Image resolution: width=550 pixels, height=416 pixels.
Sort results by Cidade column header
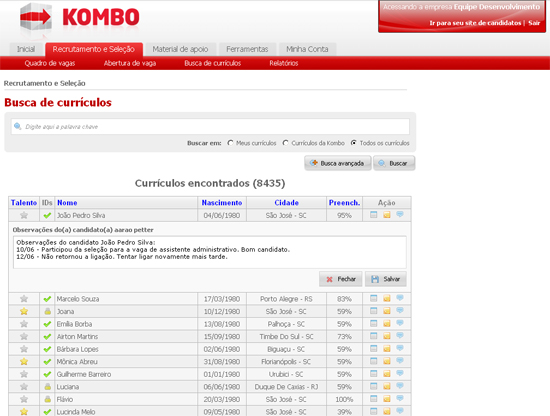pyautogui.click(x=286, y=203)
